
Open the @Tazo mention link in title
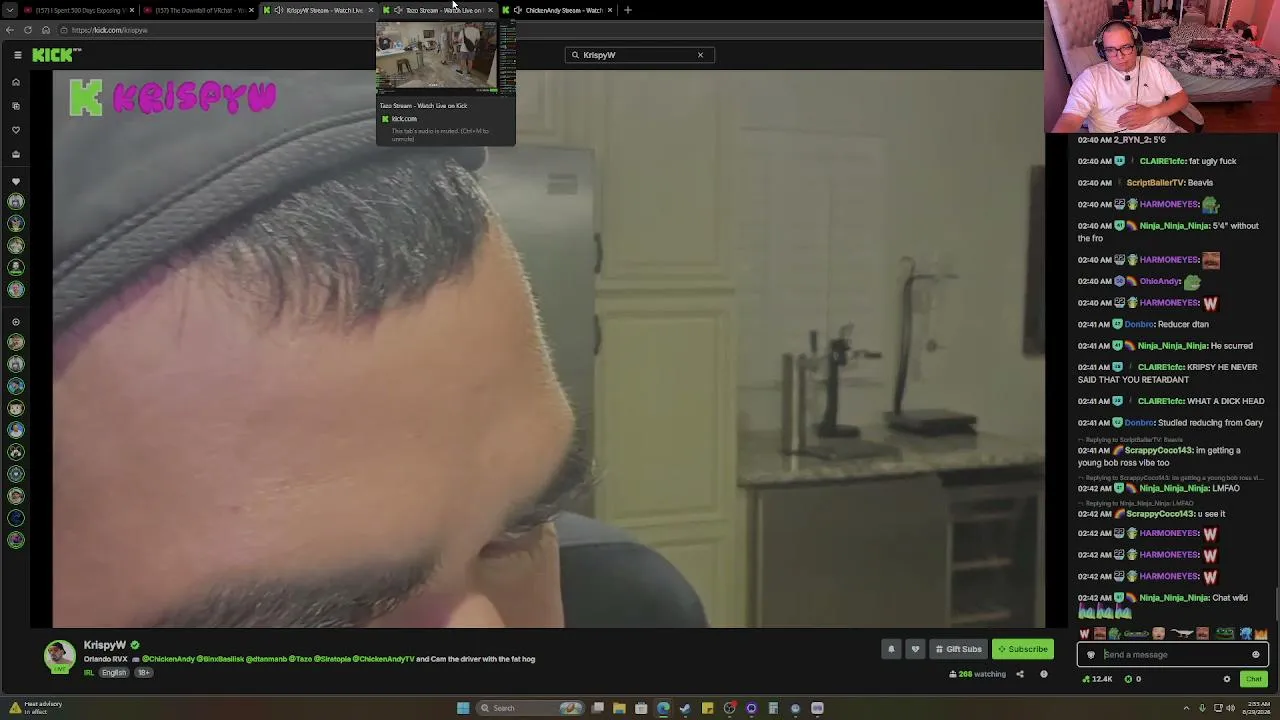point(300,659)
